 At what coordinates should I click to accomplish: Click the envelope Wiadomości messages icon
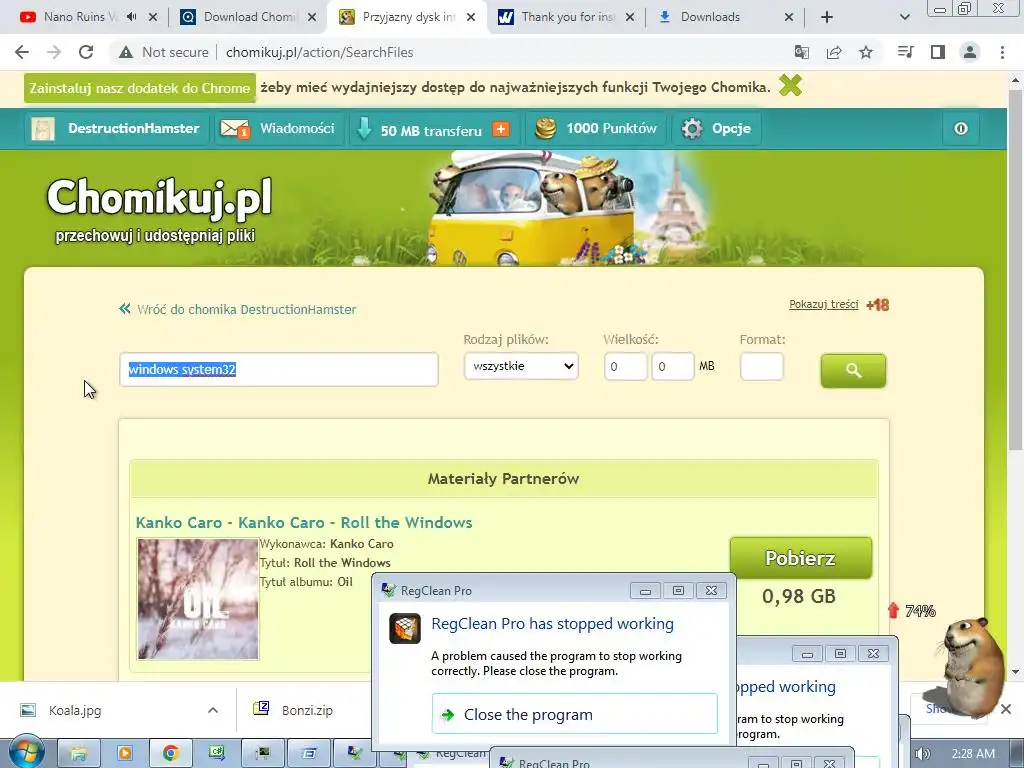click(235, 129)
